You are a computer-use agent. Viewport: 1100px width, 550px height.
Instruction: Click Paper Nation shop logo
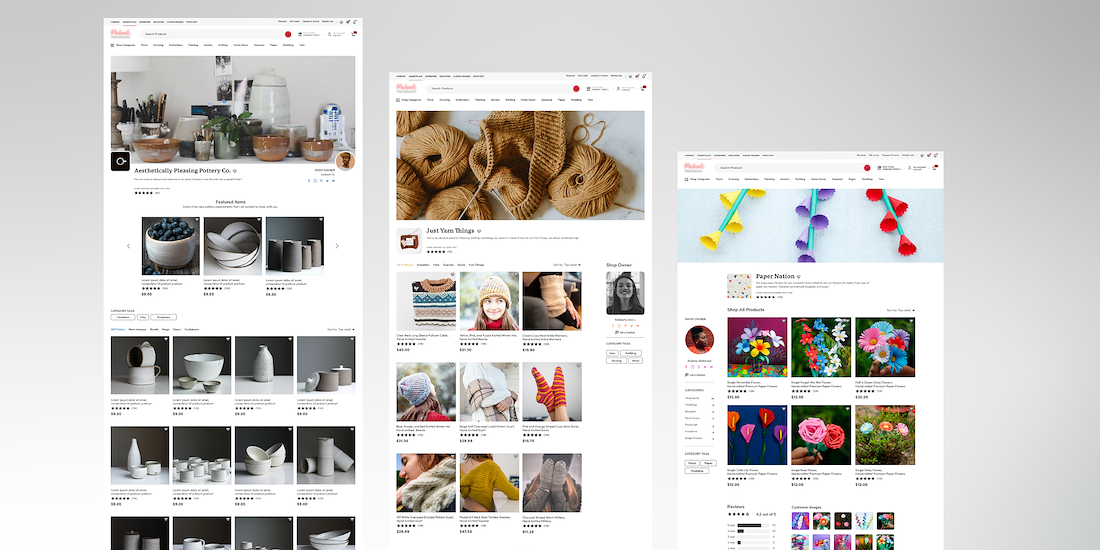coord(739,286)
